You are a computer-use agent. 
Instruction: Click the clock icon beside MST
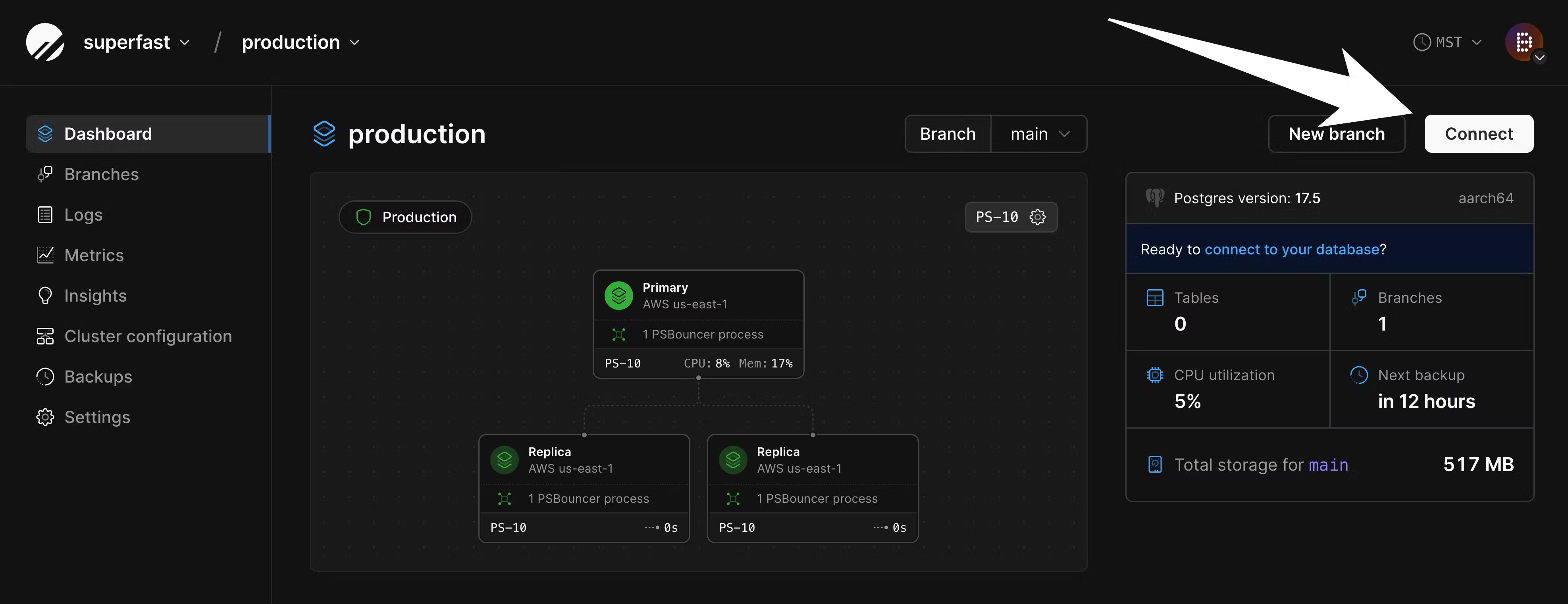1421,42
